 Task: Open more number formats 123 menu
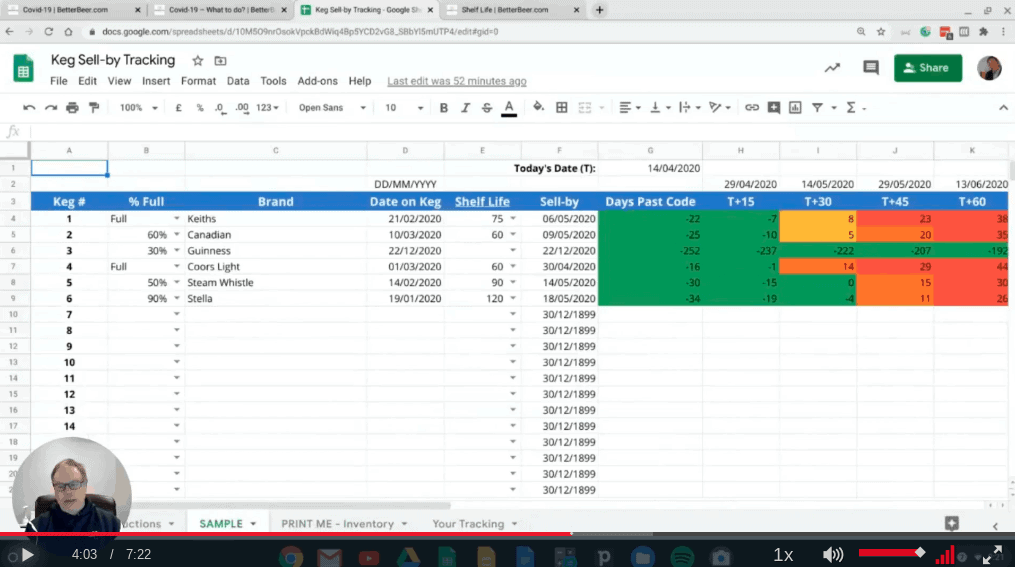coord(267,107)
